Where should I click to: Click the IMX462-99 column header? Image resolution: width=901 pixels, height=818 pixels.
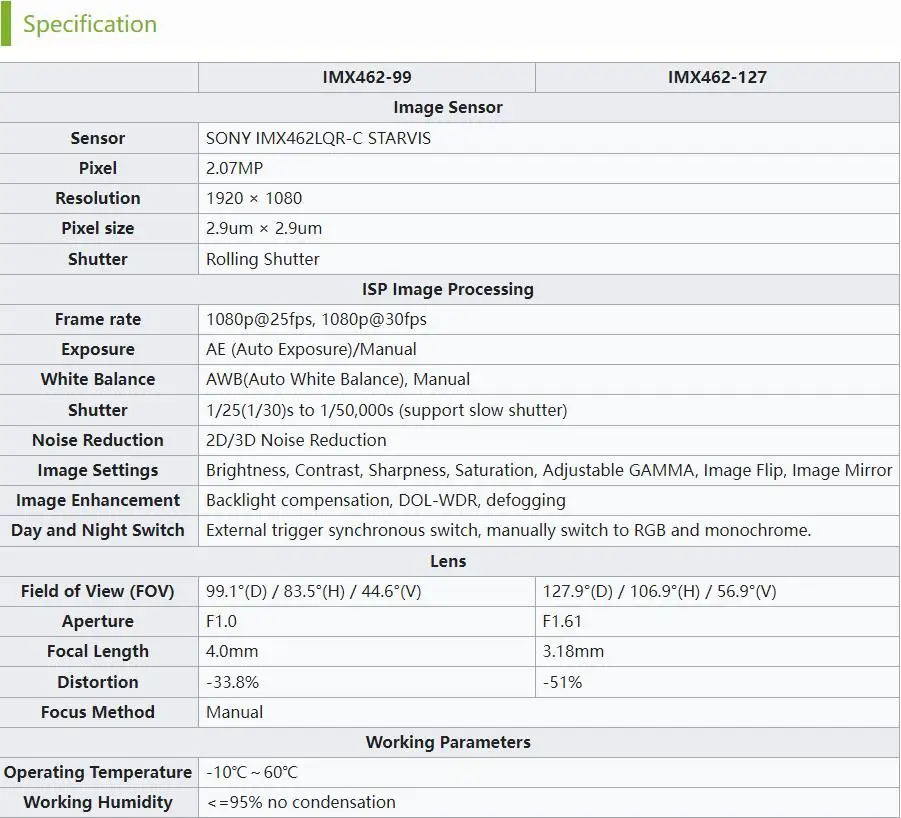(367, 77)
